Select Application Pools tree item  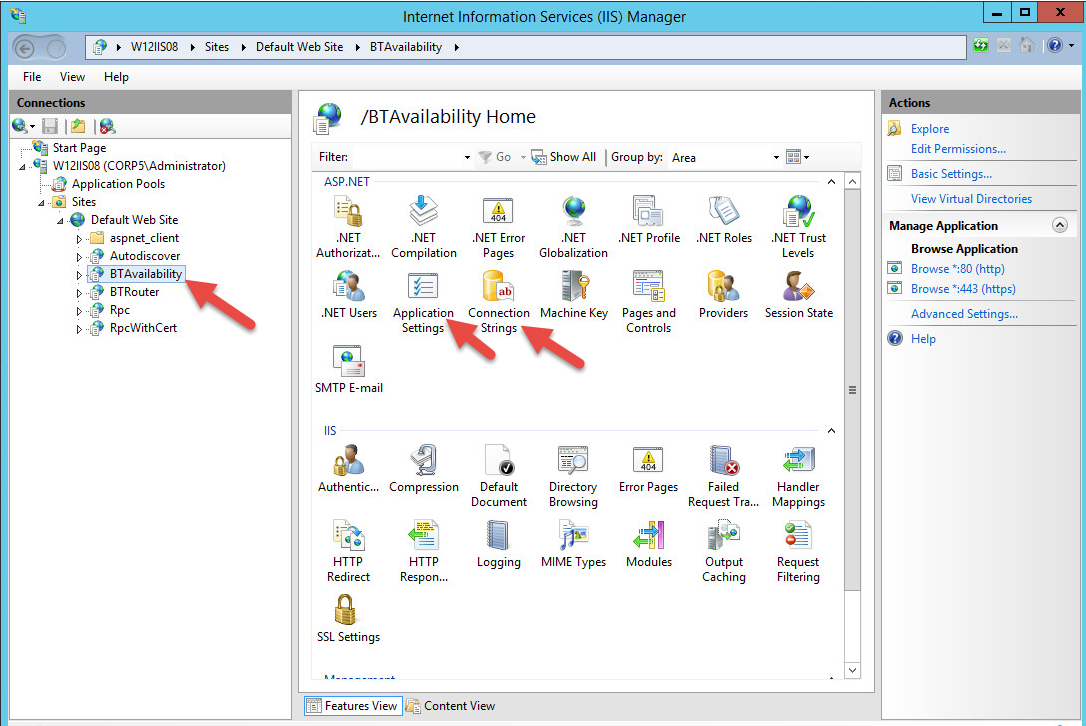[118, 184]
